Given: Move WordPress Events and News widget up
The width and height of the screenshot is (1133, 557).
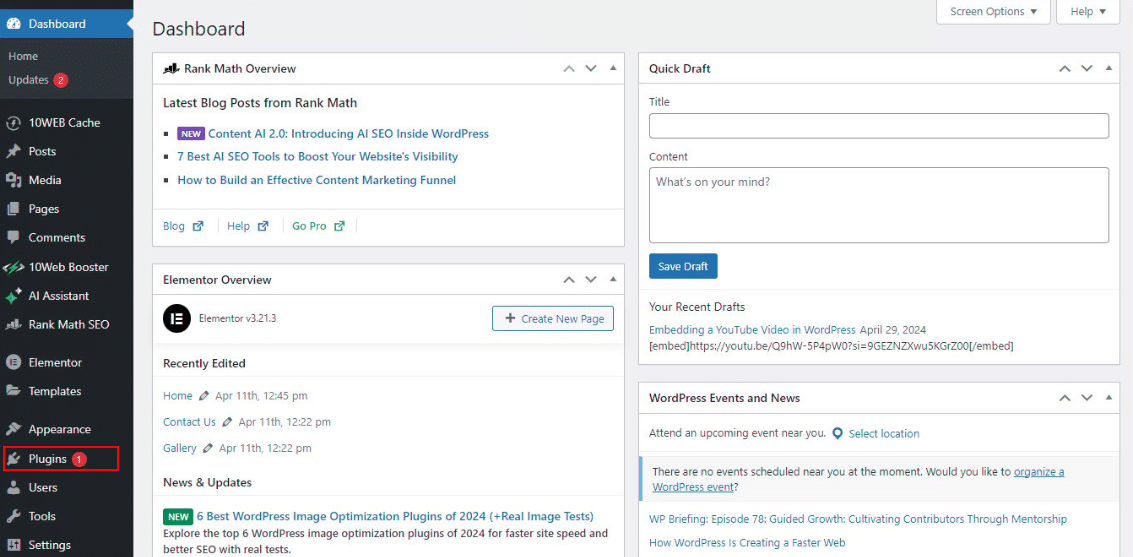Looking at the screenshot, I should [x=1064, y=398].
